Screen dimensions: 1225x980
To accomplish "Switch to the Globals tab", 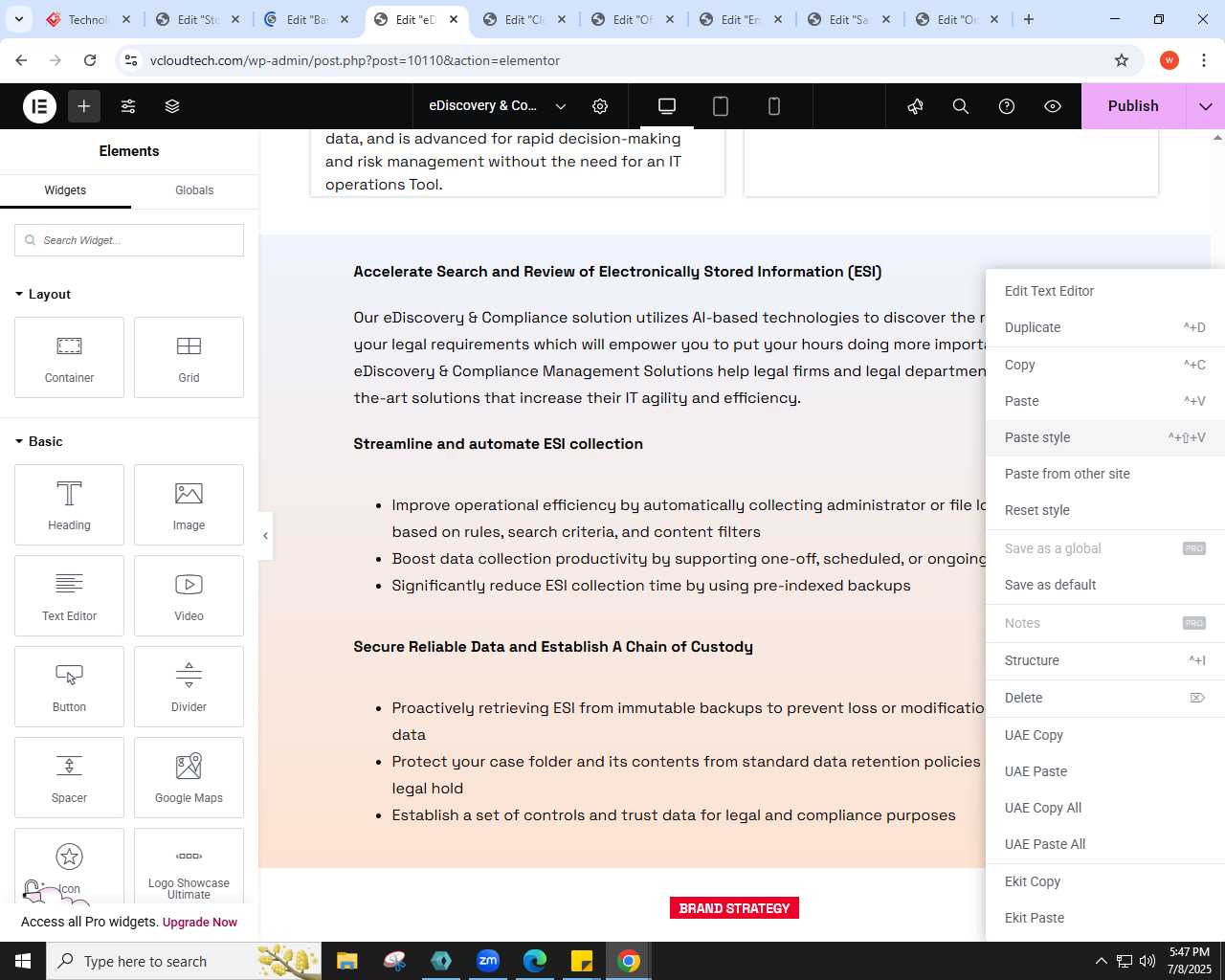I will coord(194,190).
